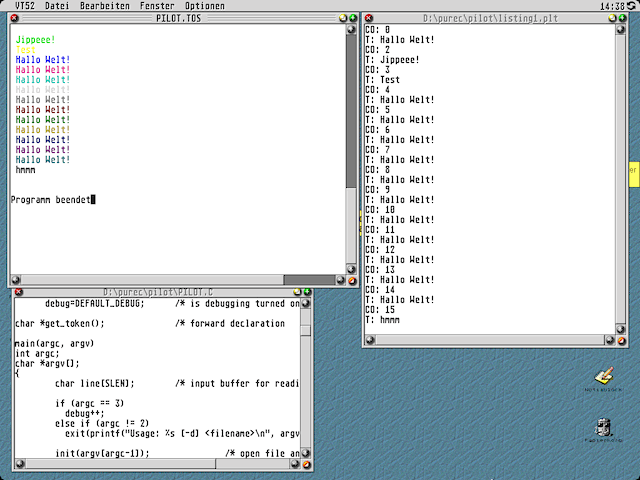Click scroll-up arrow in listing1.plt window

tap(620, 30)
